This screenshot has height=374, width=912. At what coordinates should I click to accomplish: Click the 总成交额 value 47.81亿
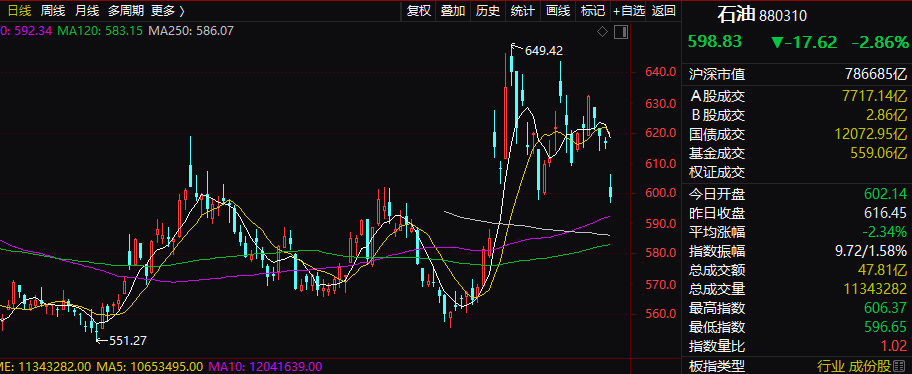coord(882,270)
